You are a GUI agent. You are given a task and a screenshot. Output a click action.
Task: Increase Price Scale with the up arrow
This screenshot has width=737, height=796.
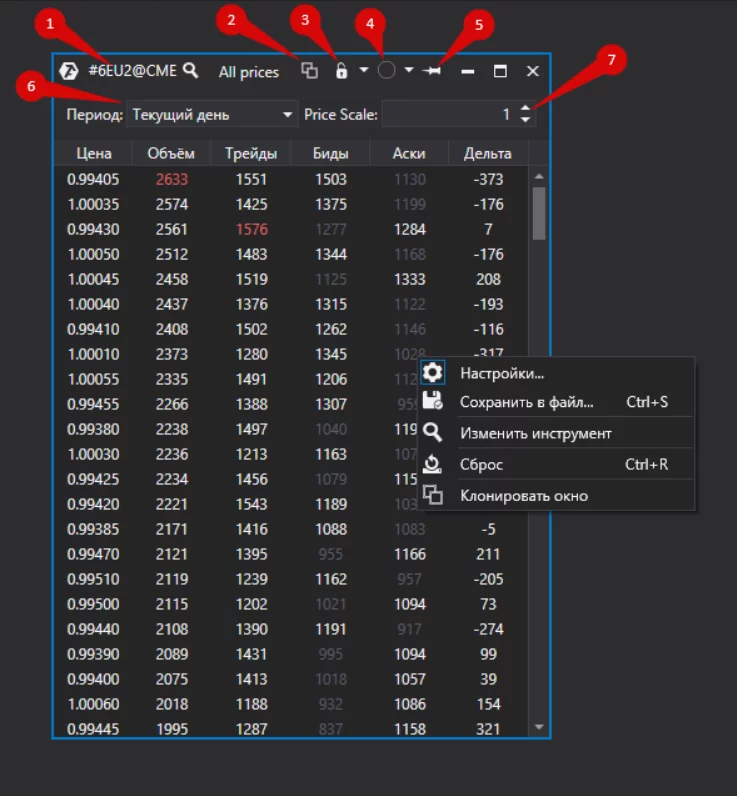pos(527,109)
